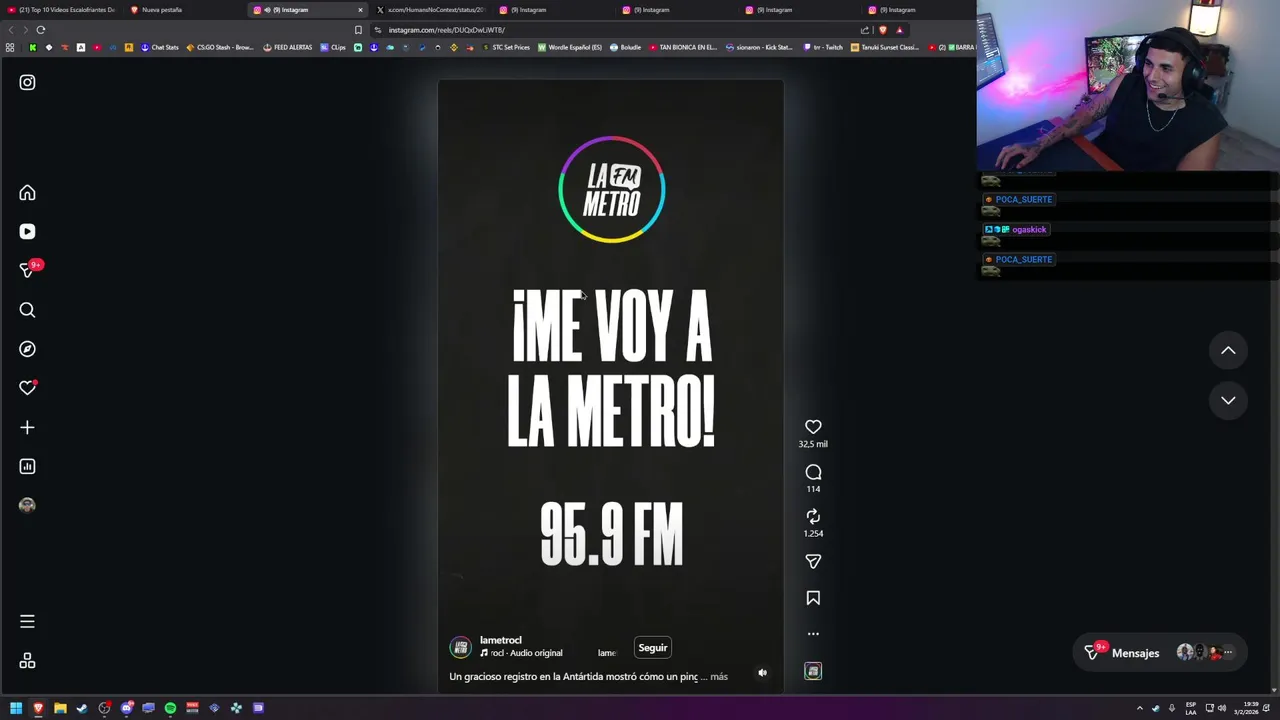Open browser share icon in address bar
1280x720 pixels.
[x=864, y=30]
